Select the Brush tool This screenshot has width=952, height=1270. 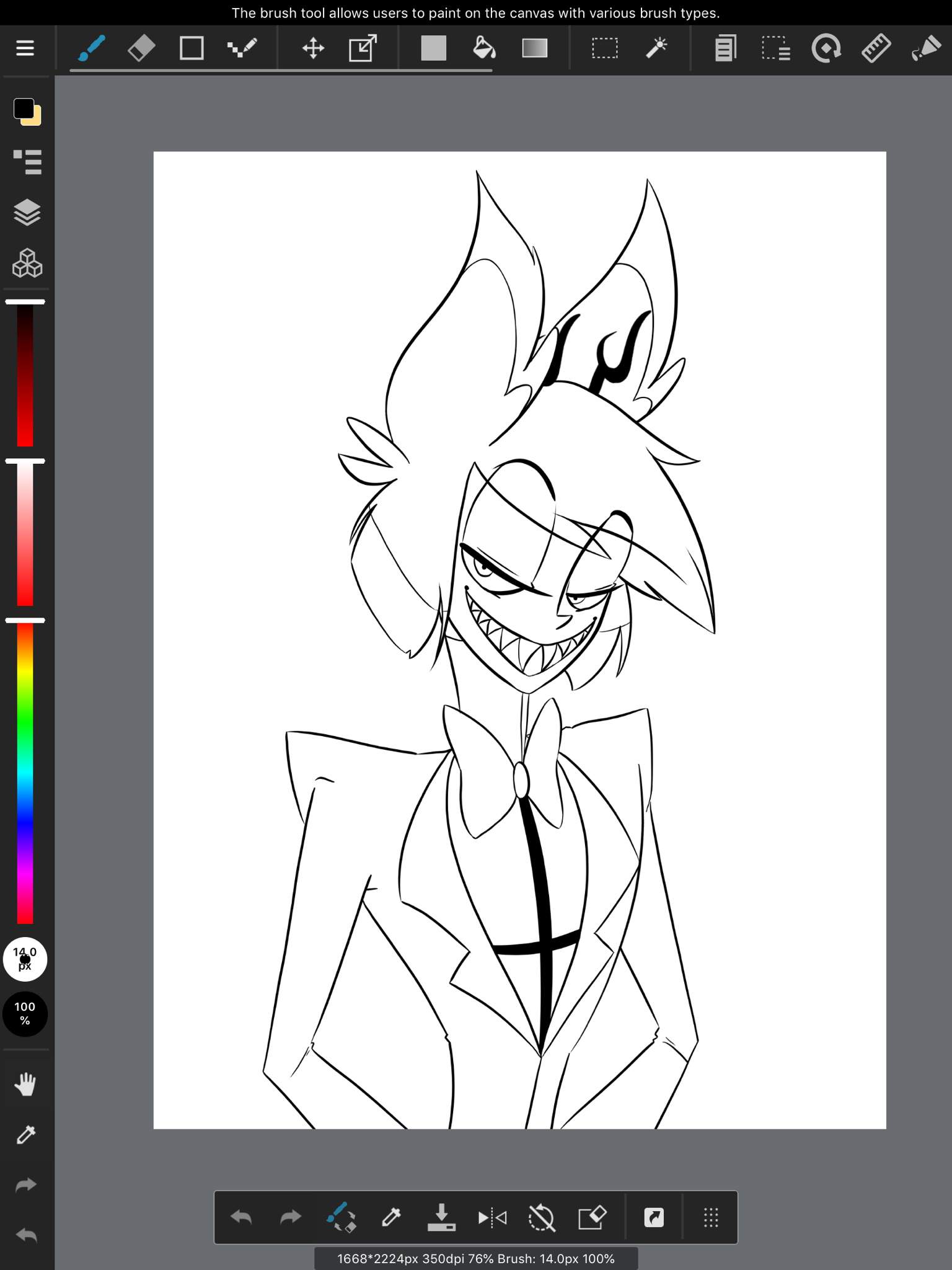point(92,48)
